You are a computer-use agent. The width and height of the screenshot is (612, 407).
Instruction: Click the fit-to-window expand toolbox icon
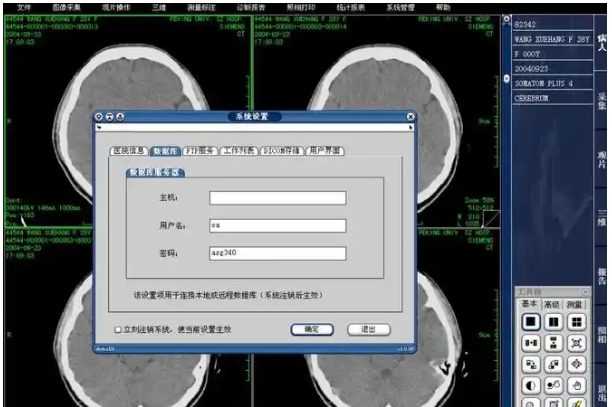(x=576, y=343)
